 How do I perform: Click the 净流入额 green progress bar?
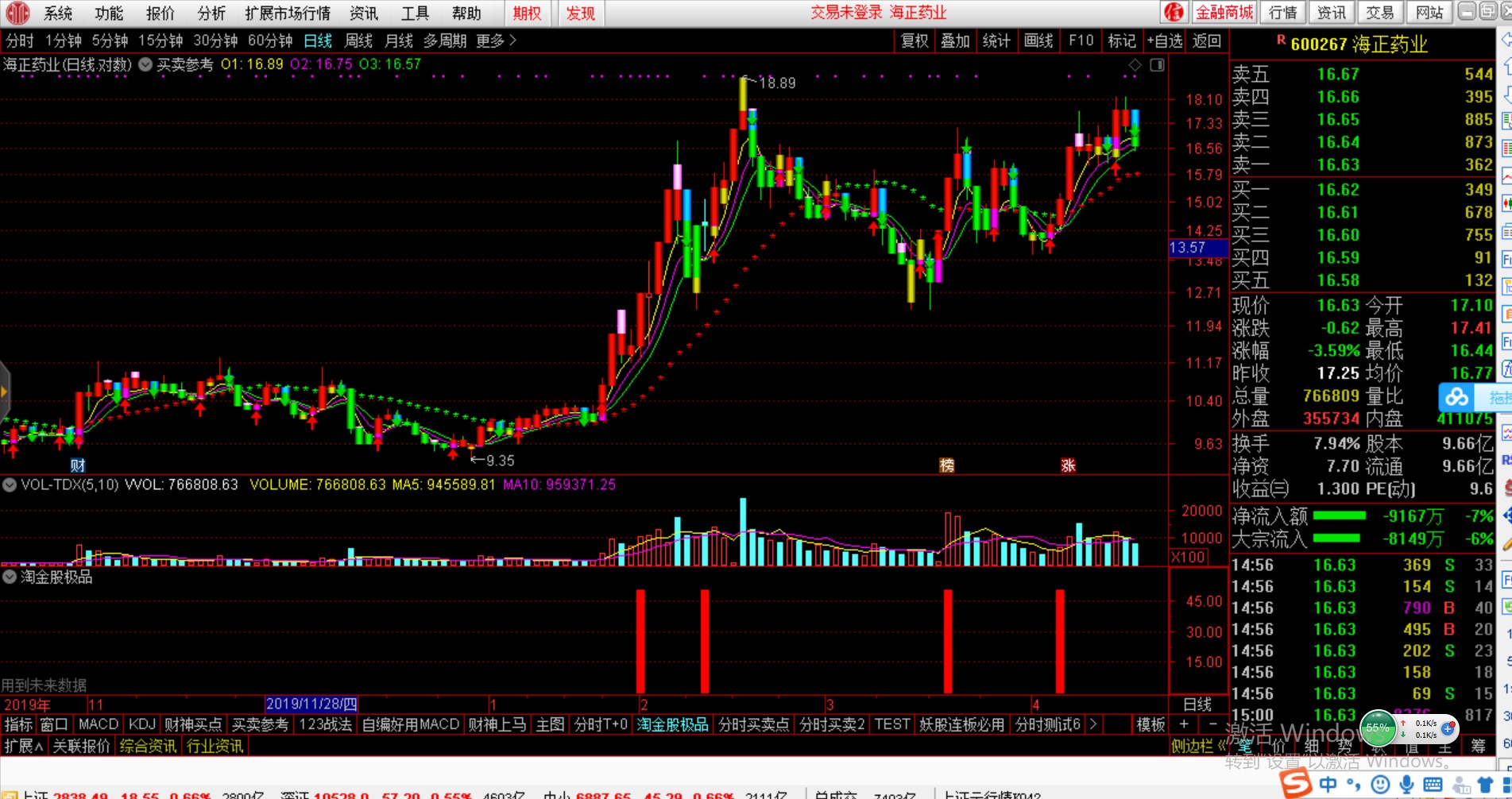pyautogui.click(x=1340, y=516)
